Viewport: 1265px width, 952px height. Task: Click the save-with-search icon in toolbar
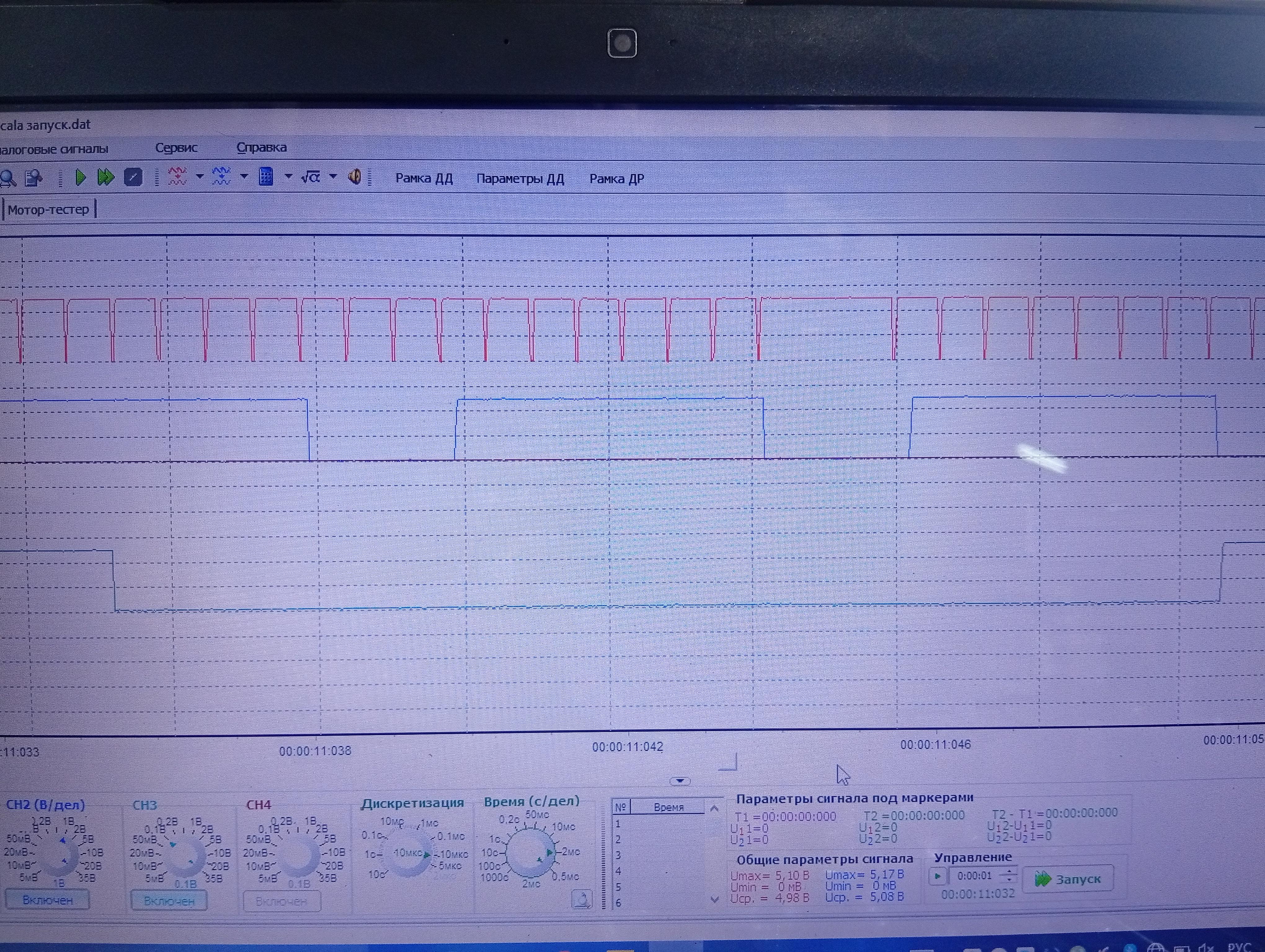pyautogui.click(x=34, y=178)
